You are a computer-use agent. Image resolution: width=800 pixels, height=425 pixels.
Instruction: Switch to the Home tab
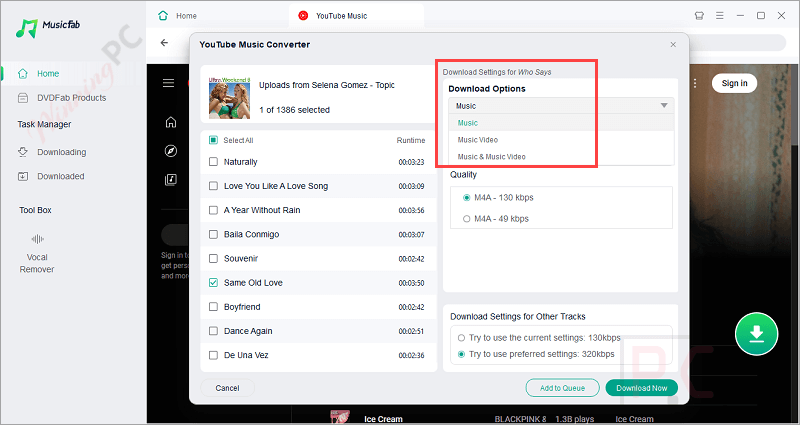point(177,16)
